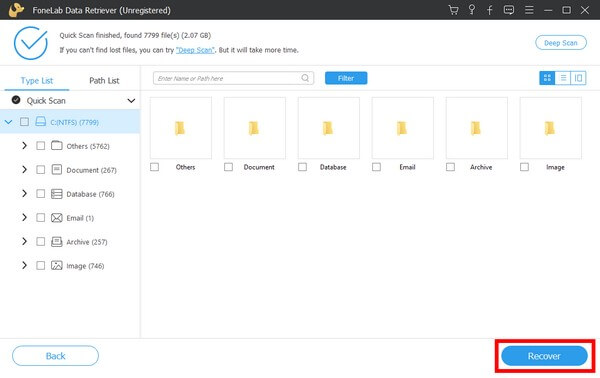
Task: Open the hamburger menu icon
Action: 529,10
